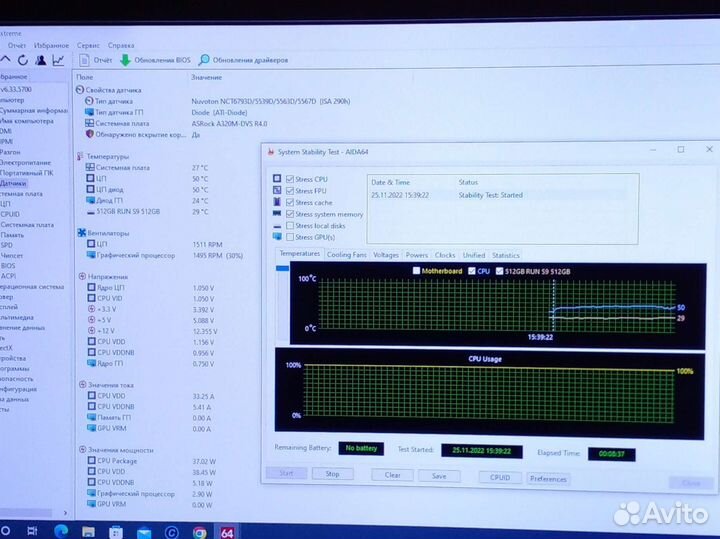Open the Справка menu

click(121, 45)
